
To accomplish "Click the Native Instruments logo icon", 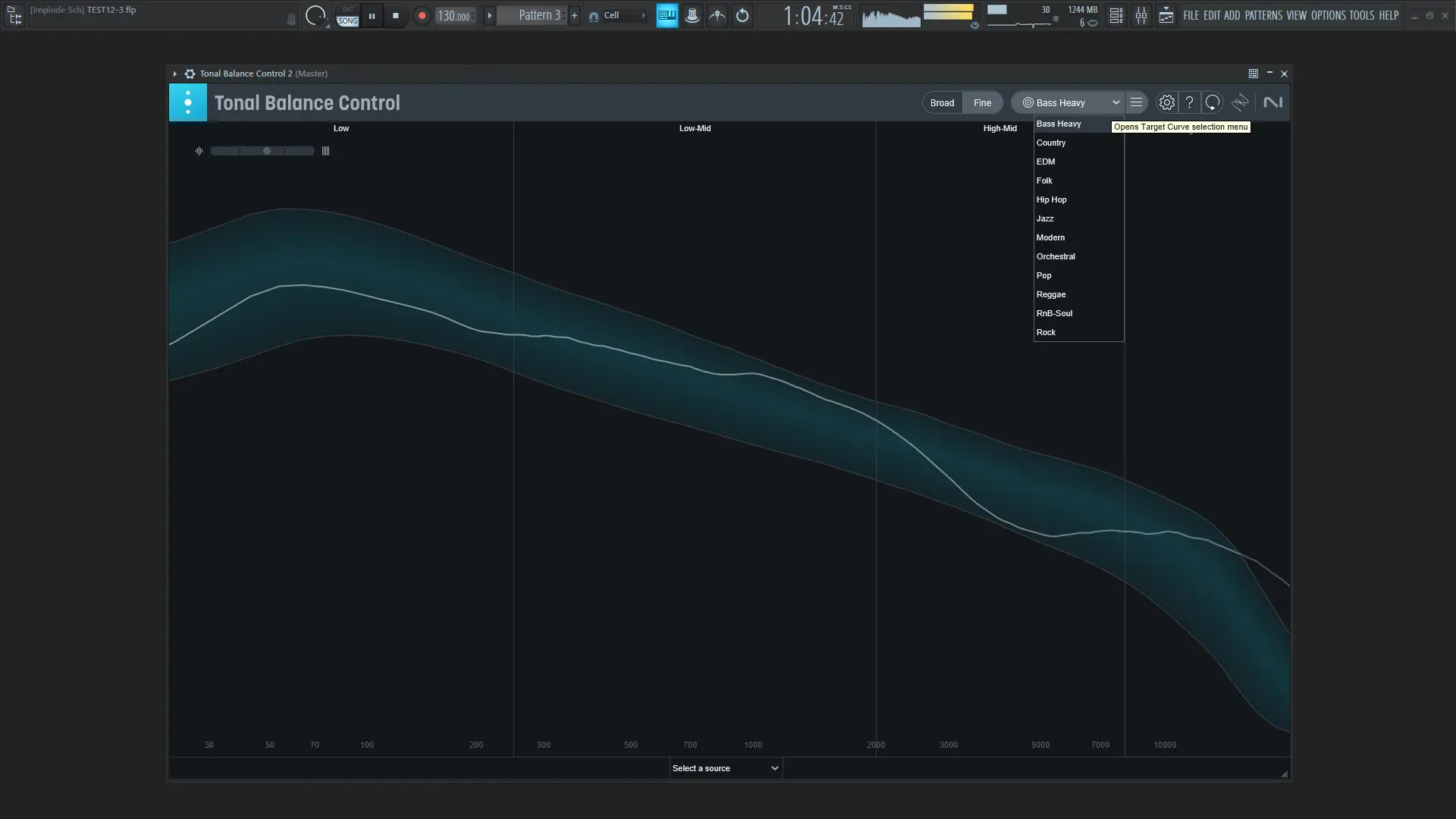I will pos(1272,102).
